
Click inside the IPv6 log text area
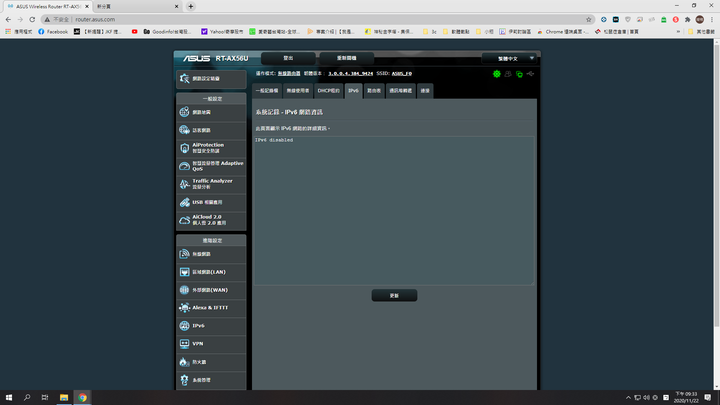[x=394, y=210]
